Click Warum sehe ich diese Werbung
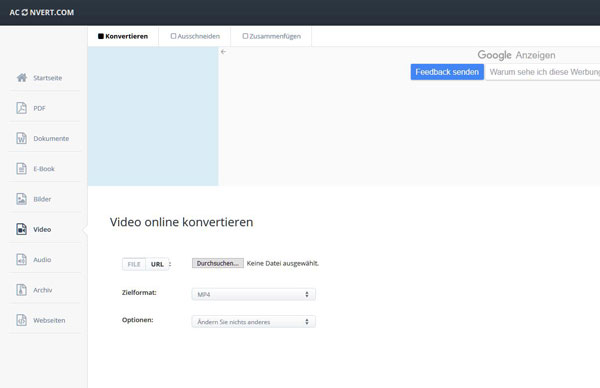The width and height of the screenshot is (600, 388). click(544, 72)
